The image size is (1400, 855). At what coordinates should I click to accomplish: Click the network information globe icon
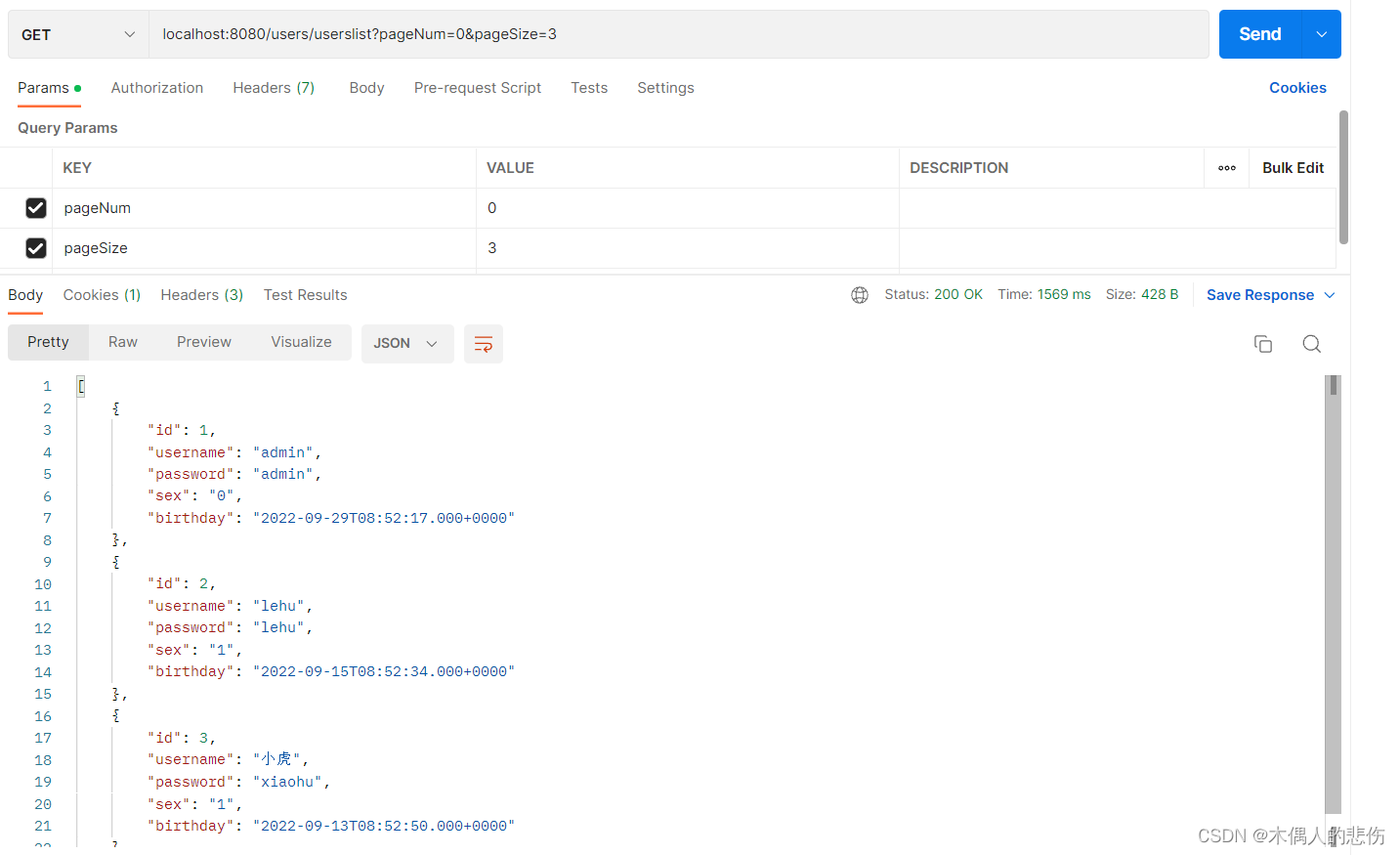coord(859,294)
